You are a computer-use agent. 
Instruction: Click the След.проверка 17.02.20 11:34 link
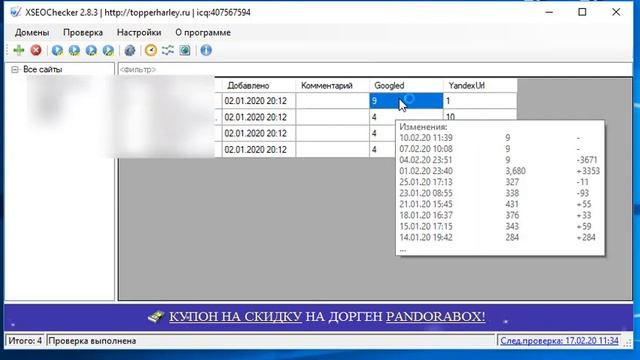point(559,340)
